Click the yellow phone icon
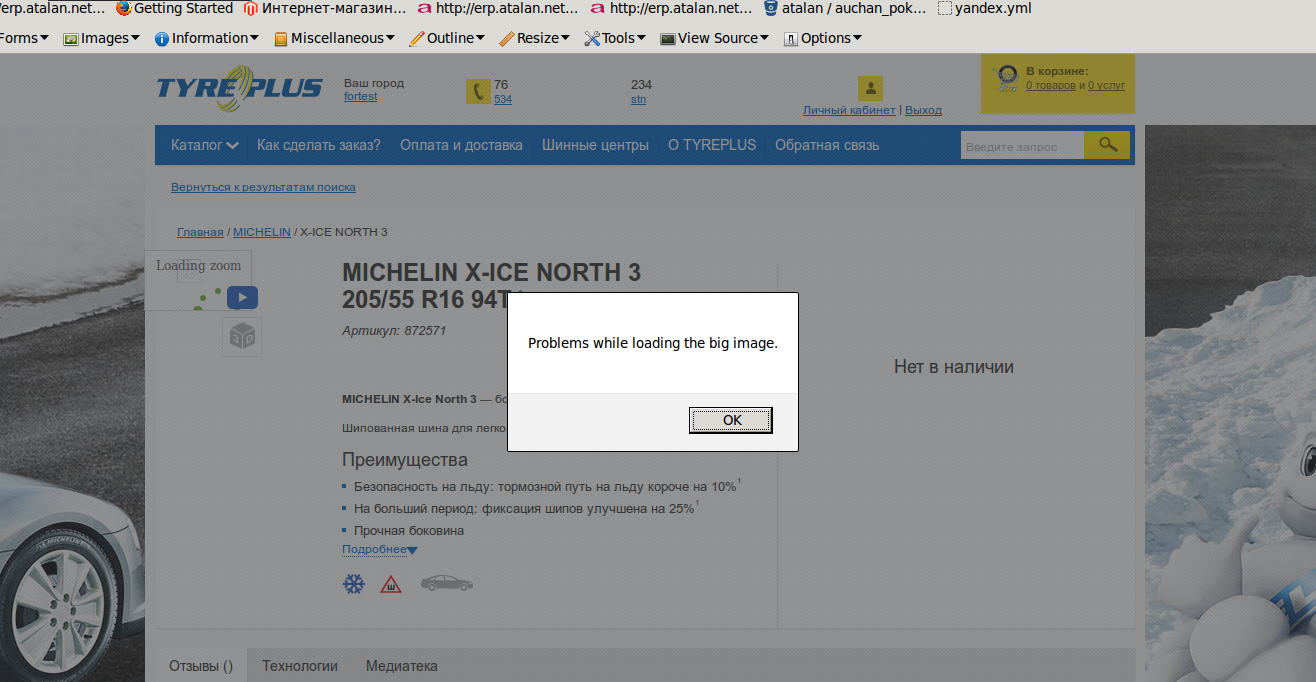The image size is (1316, 682). [478, 91]
